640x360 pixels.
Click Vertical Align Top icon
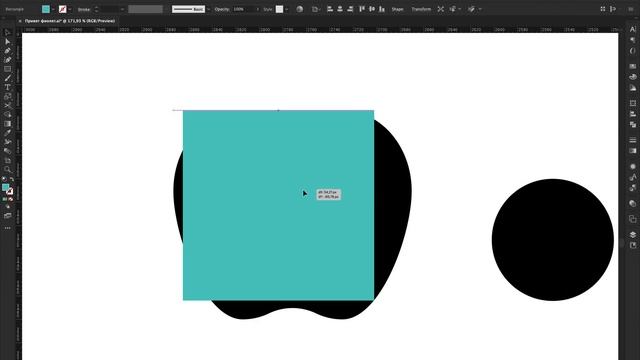click(362, 9)
